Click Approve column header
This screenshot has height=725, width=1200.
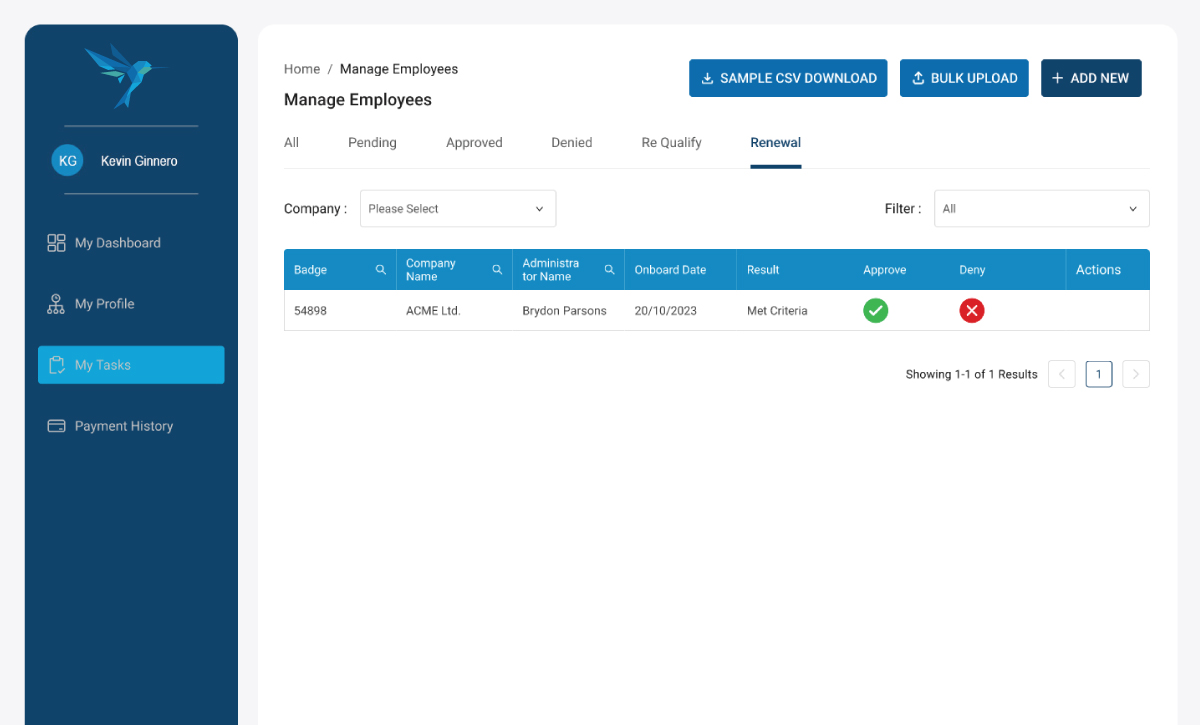tap(885, 270)
